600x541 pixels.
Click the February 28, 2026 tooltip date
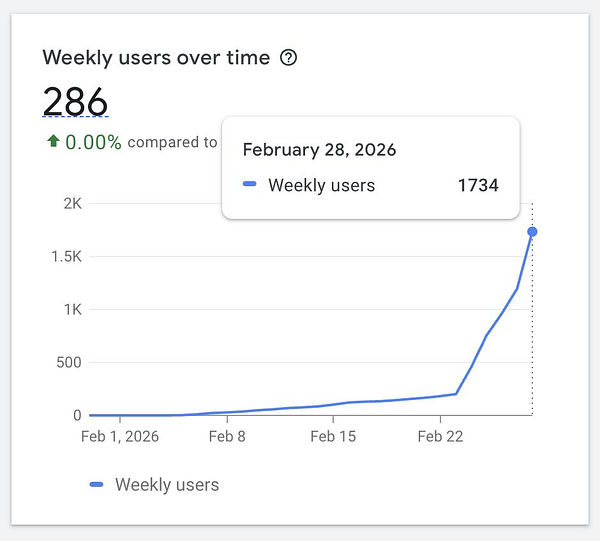[x=319, y=150]
